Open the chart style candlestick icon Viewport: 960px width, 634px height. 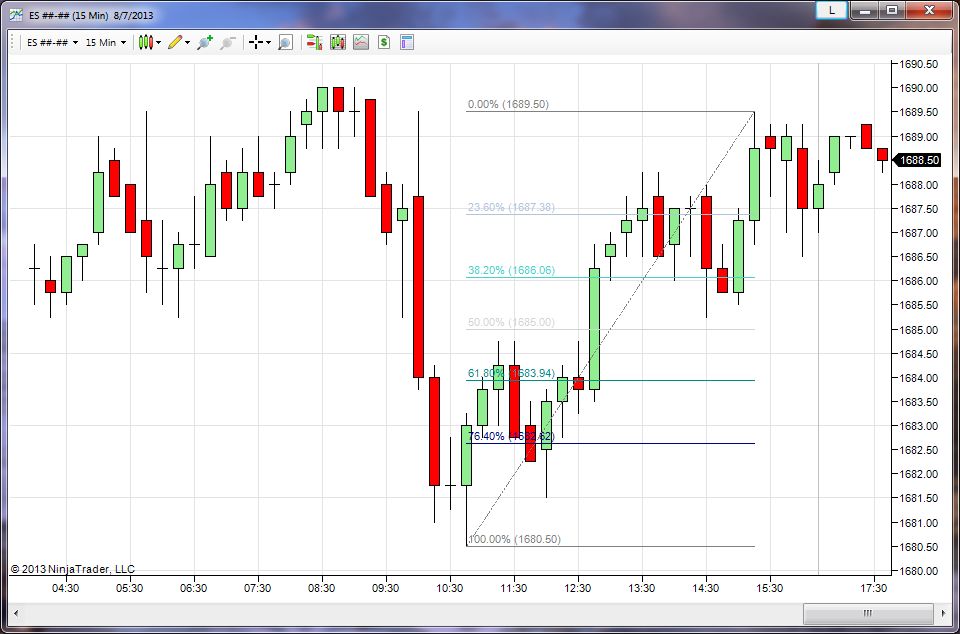(146, 42)
